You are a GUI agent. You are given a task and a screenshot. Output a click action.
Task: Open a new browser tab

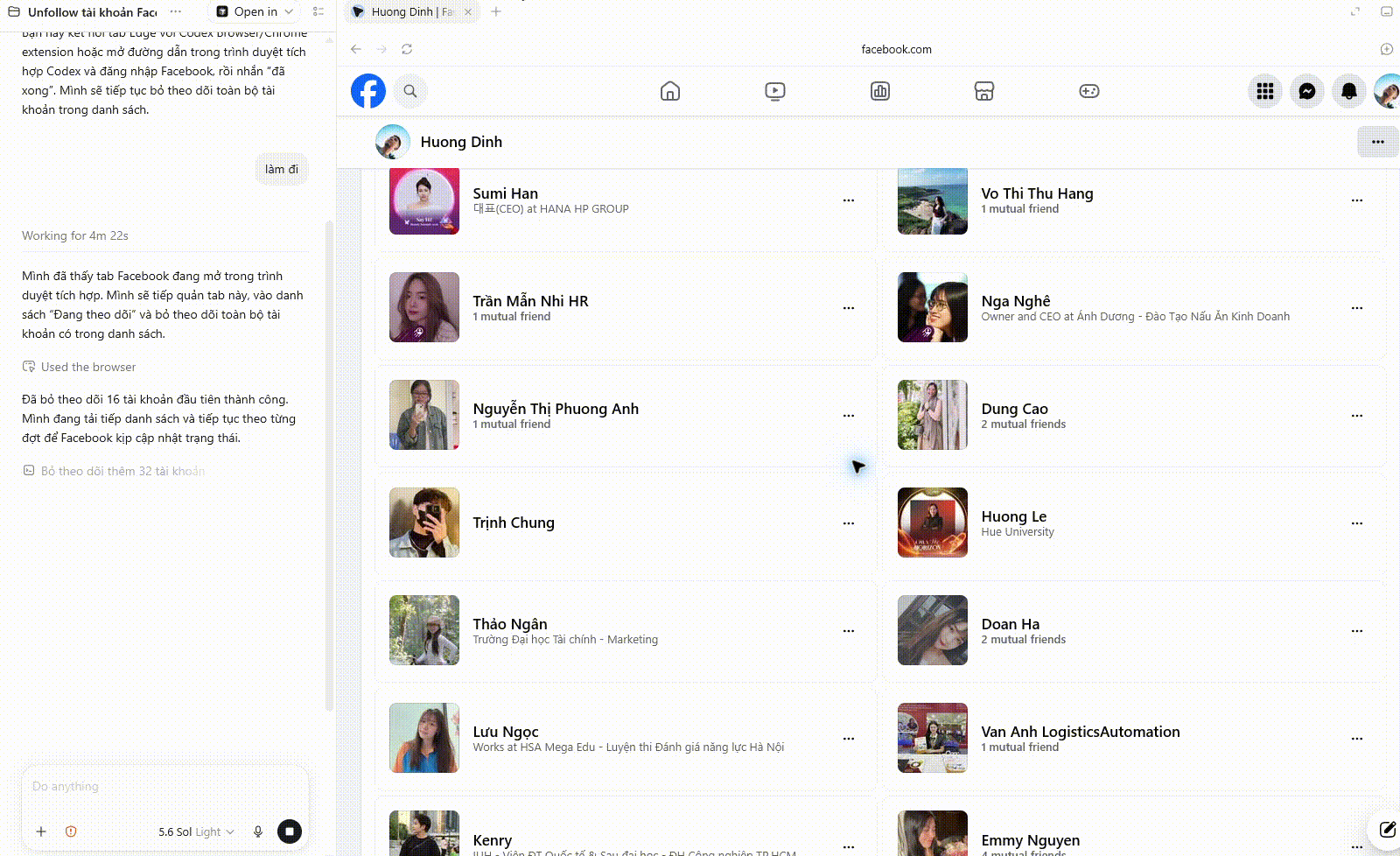click(496, 11)
